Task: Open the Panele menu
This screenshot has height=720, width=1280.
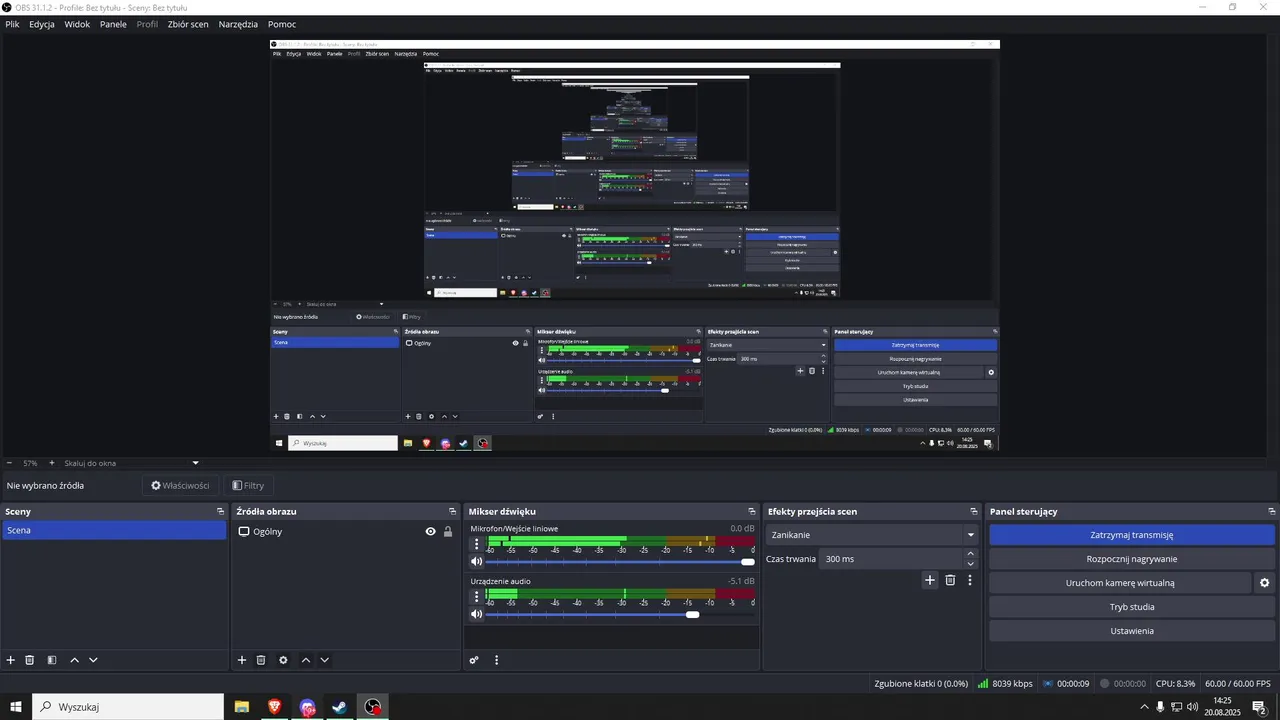Action: pos(113,24)
